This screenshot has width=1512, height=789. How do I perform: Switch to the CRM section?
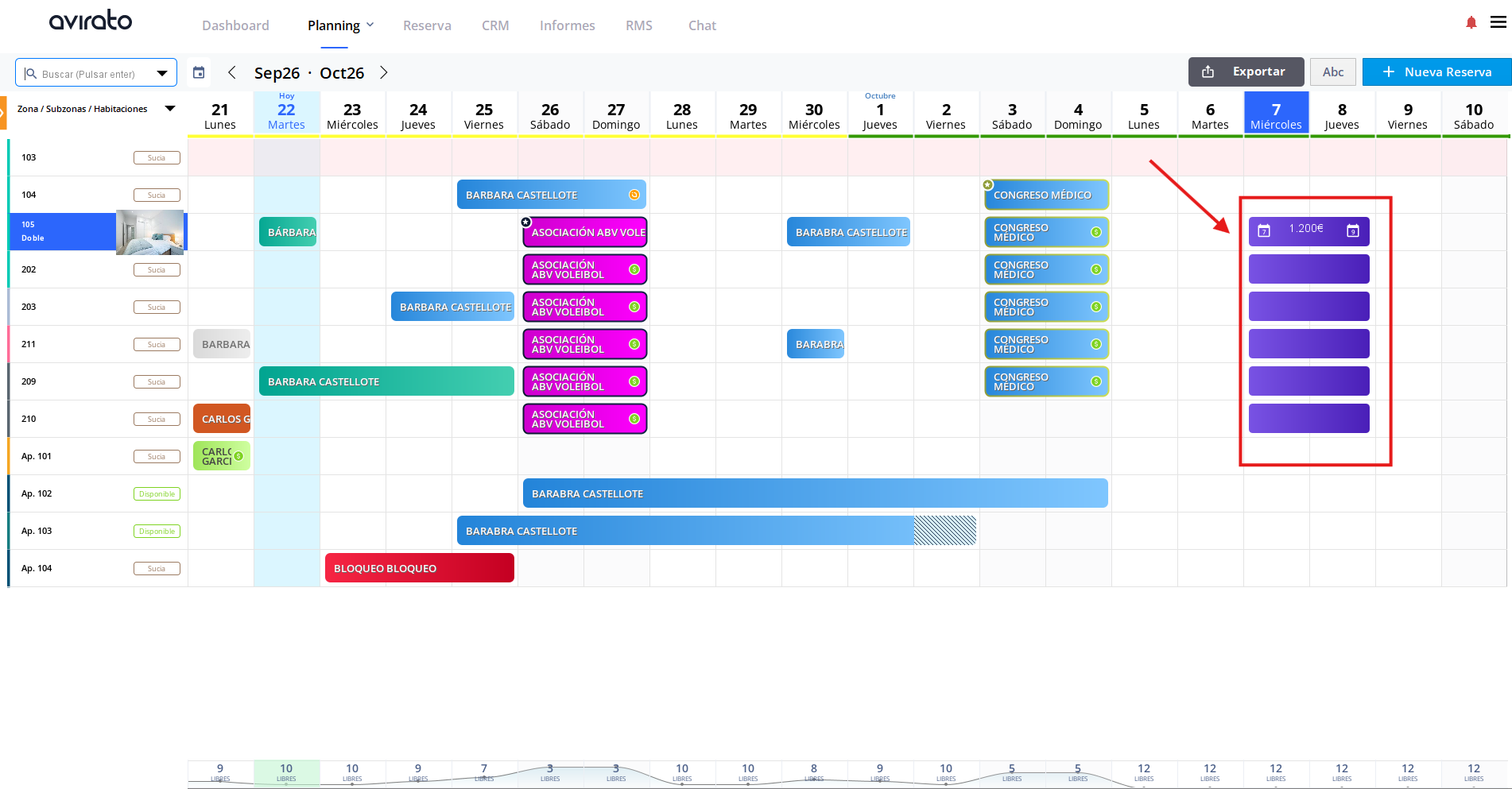coord(495,25)
